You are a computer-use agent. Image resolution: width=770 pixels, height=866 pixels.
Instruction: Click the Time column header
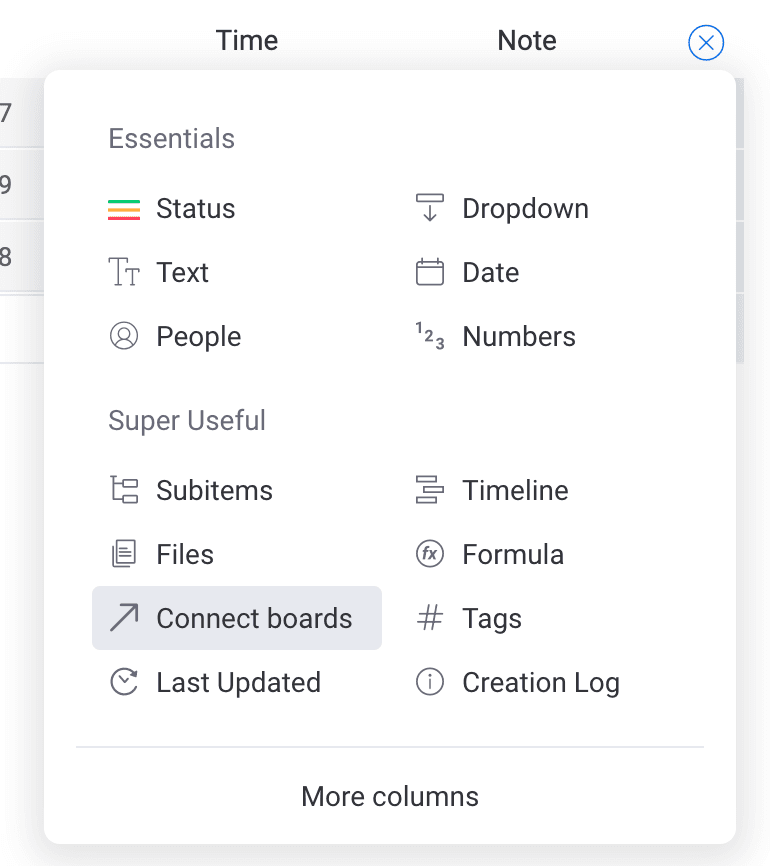(247, 41)
